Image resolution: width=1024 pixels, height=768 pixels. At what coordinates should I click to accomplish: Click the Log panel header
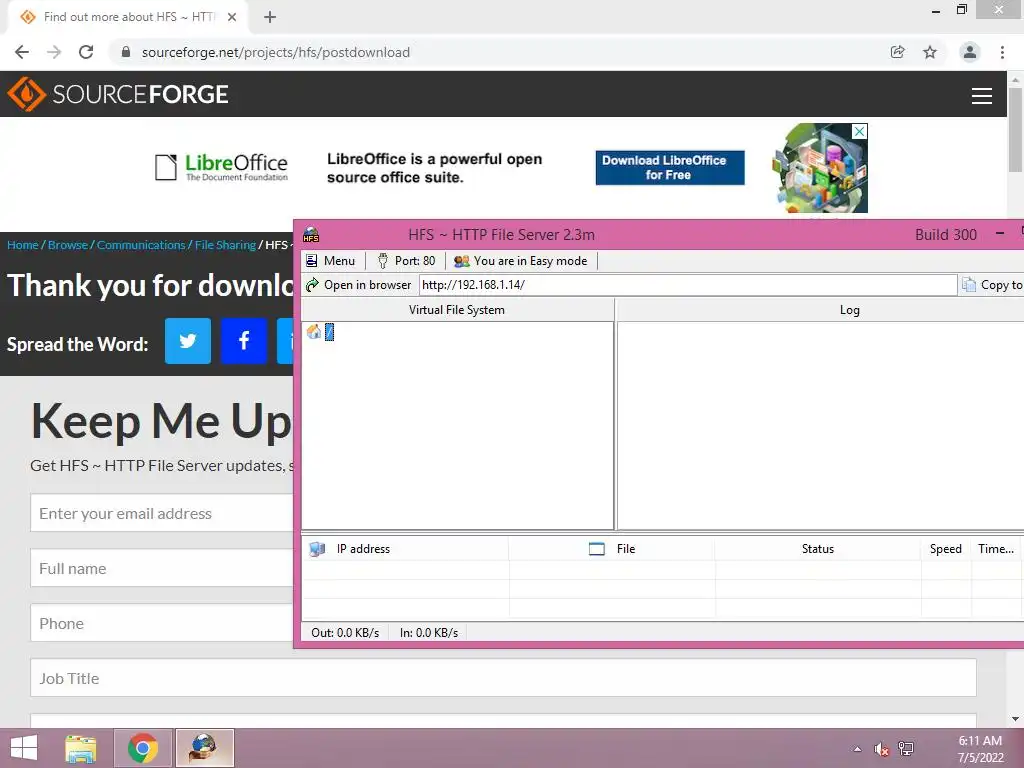coord(849,310)
